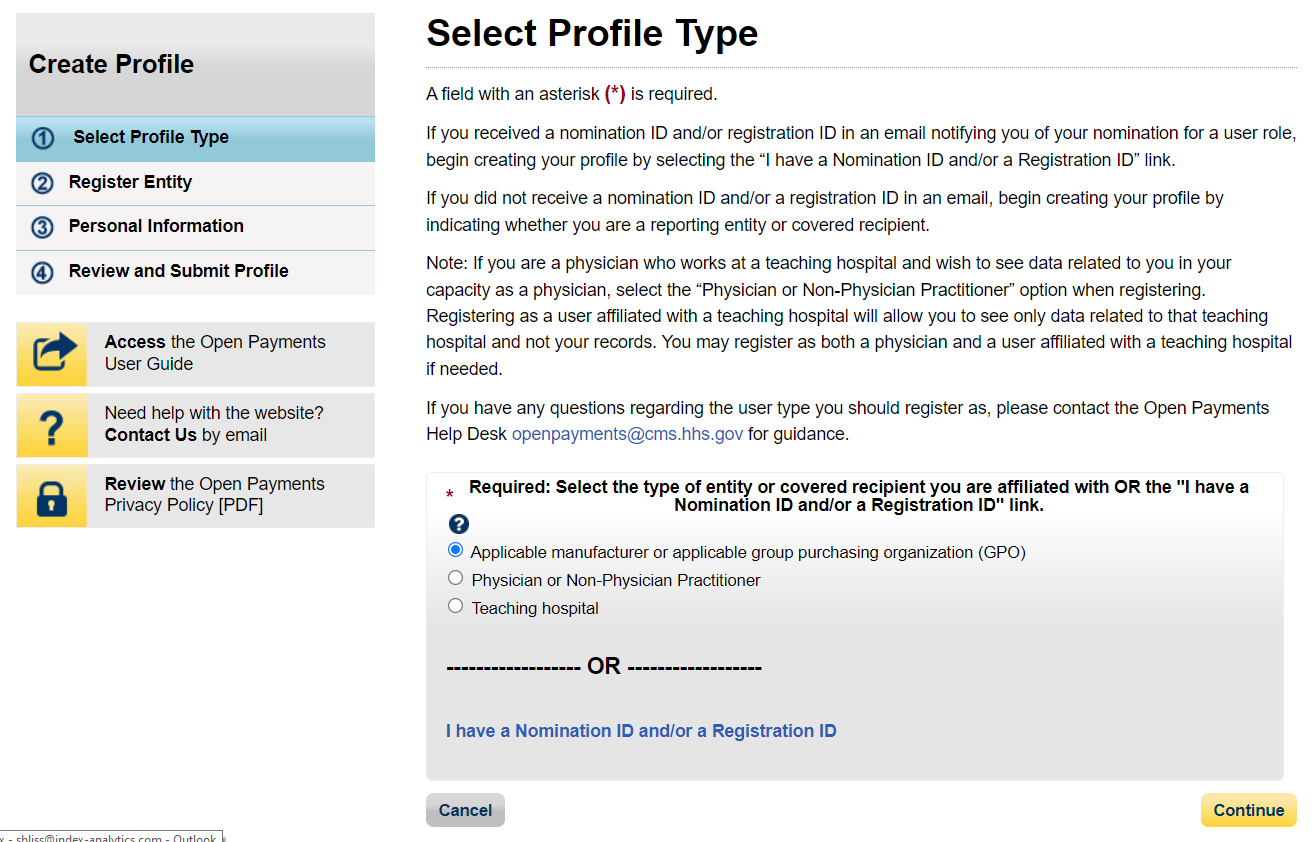Viewport: 1312px width, 842px height.
Task: Click the step 1 circle icon
Action: [42, 138]
